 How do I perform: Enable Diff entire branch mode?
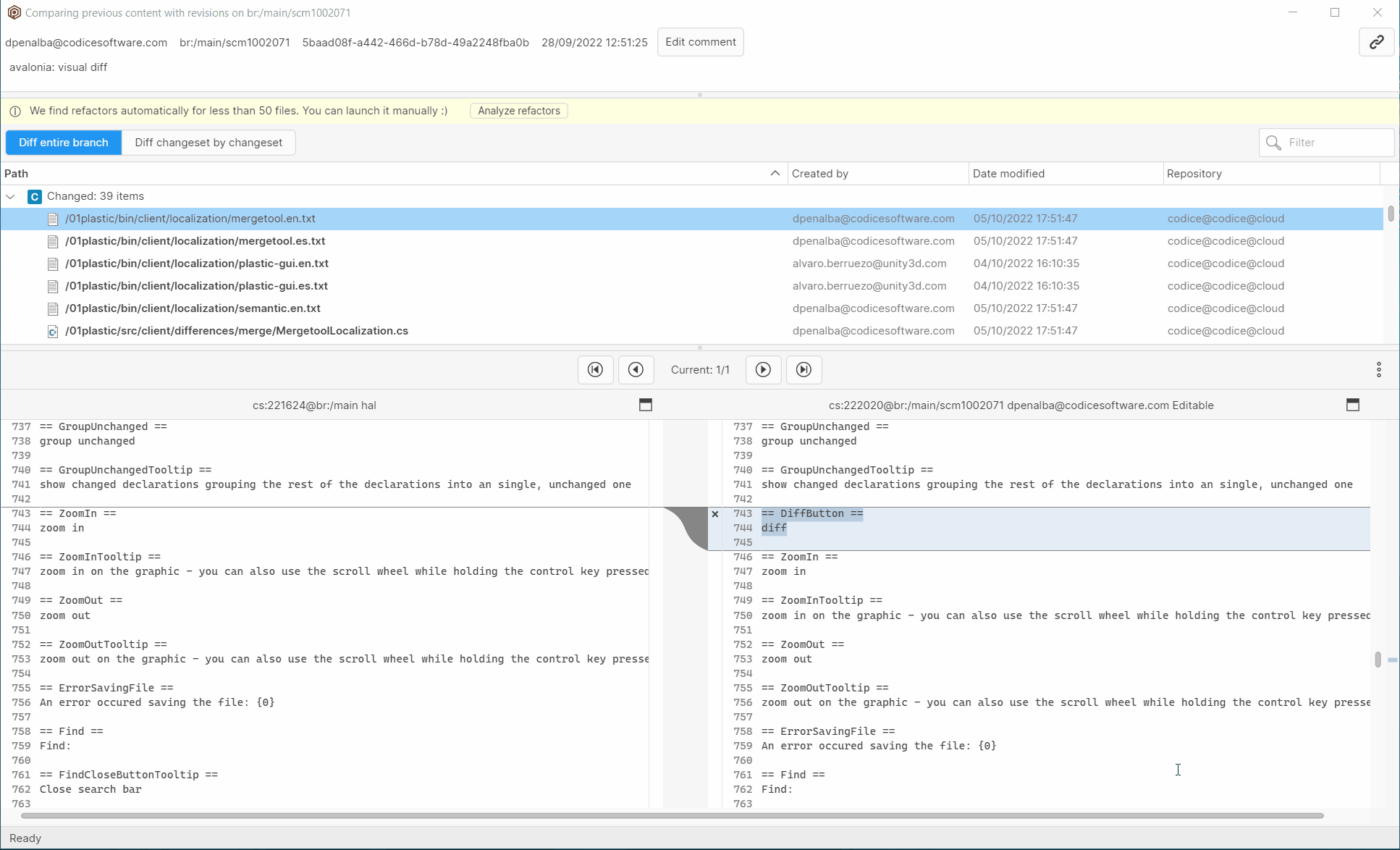coord(63,143)
